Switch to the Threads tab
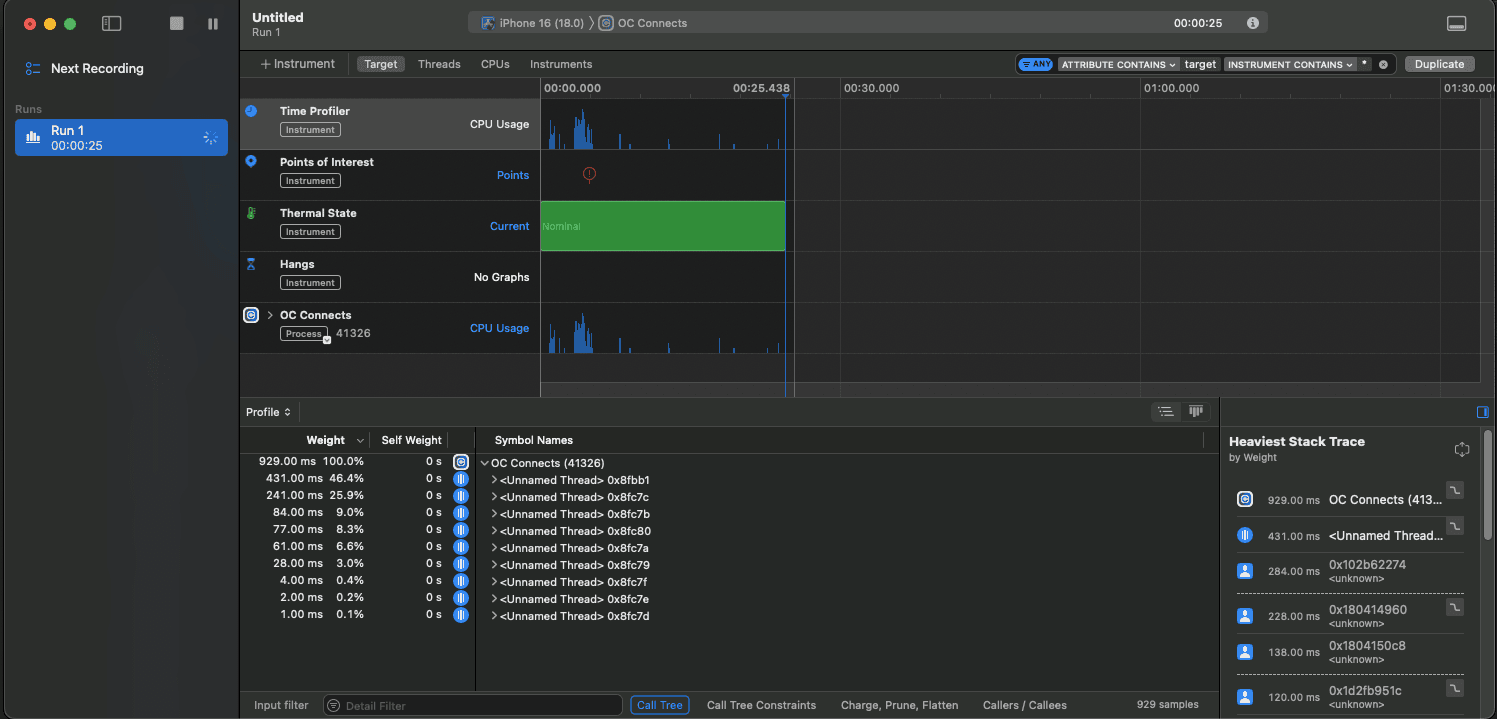Screen dimensions: 1497x719 [x=439, y=63]
